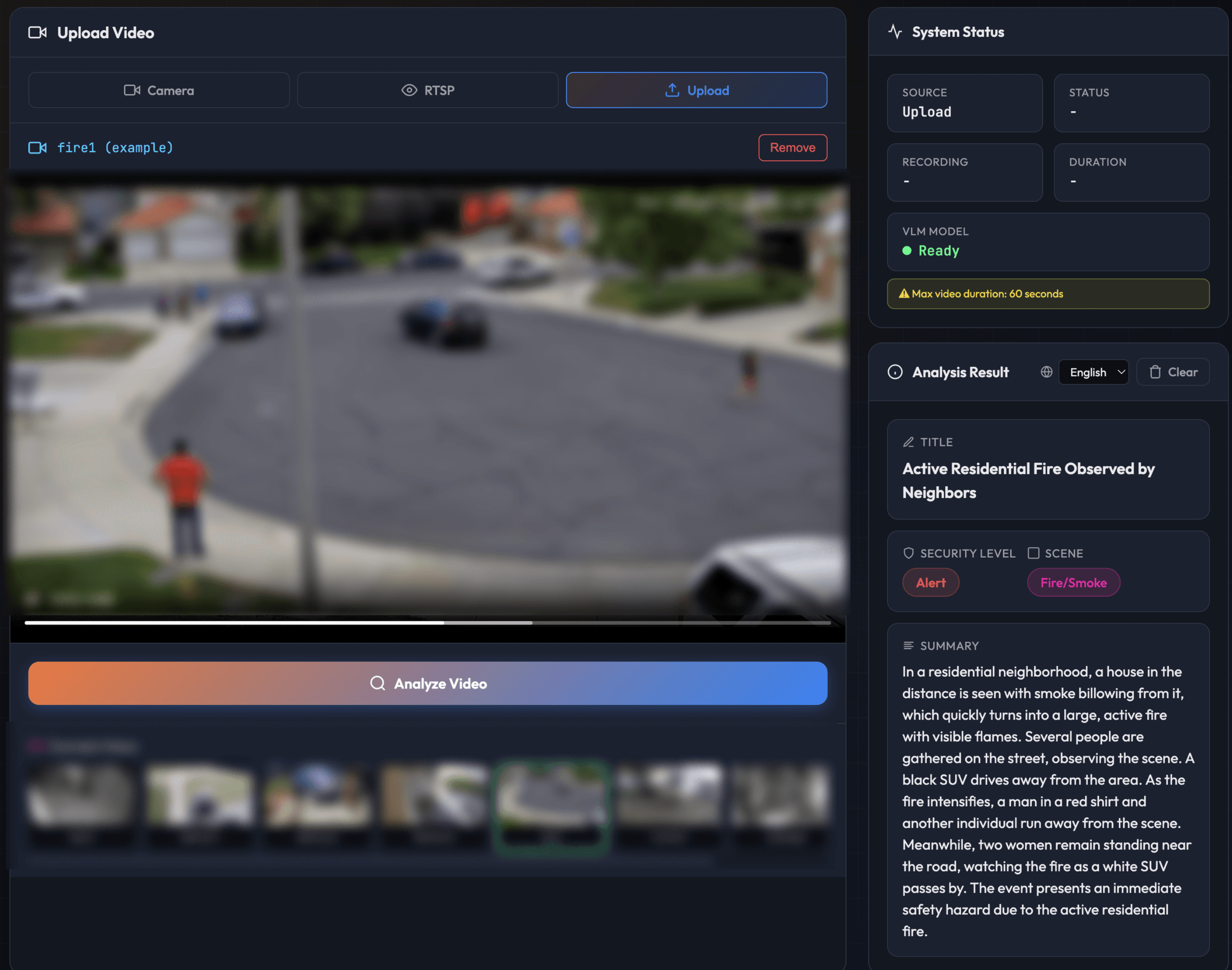Screen dimensions: 1232x970
Task: Switch to the RTSP source tab
Action: click(x=428, y=90)
